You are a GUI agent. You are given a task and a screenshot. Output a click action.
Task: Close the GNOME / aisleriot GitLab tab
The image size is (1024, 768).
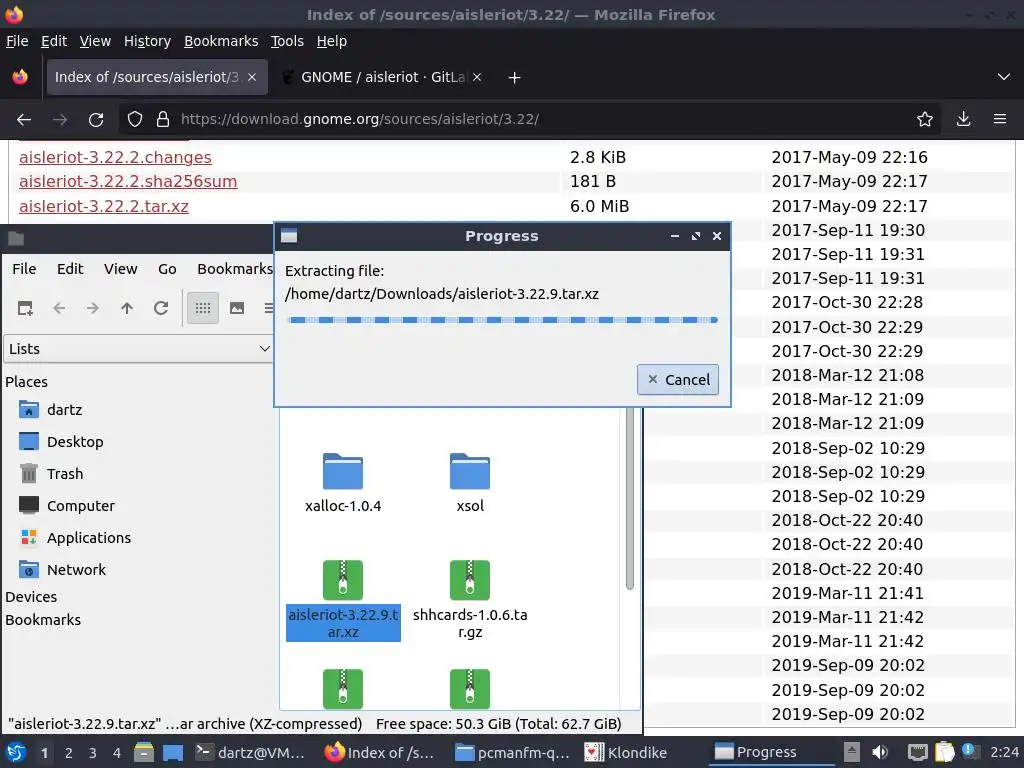(477, 77)
